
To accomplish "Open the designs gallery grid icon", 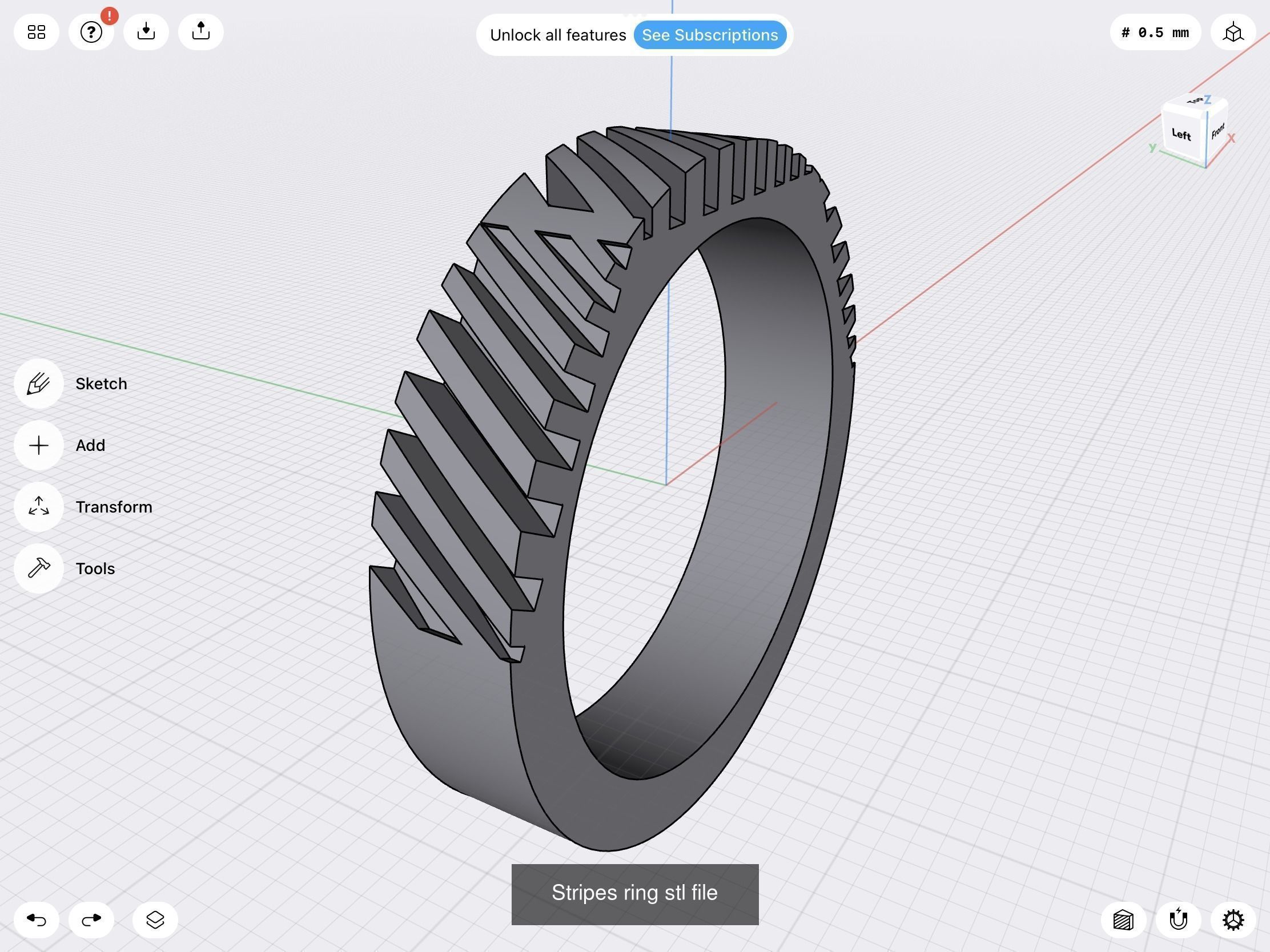I will [x=36, y=32].
